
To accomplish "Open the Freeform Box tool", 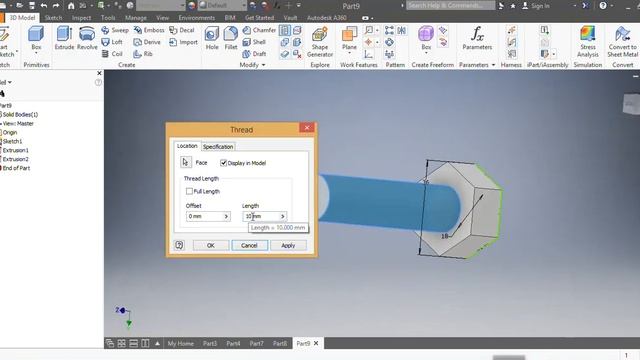I will tap(426, 38).
